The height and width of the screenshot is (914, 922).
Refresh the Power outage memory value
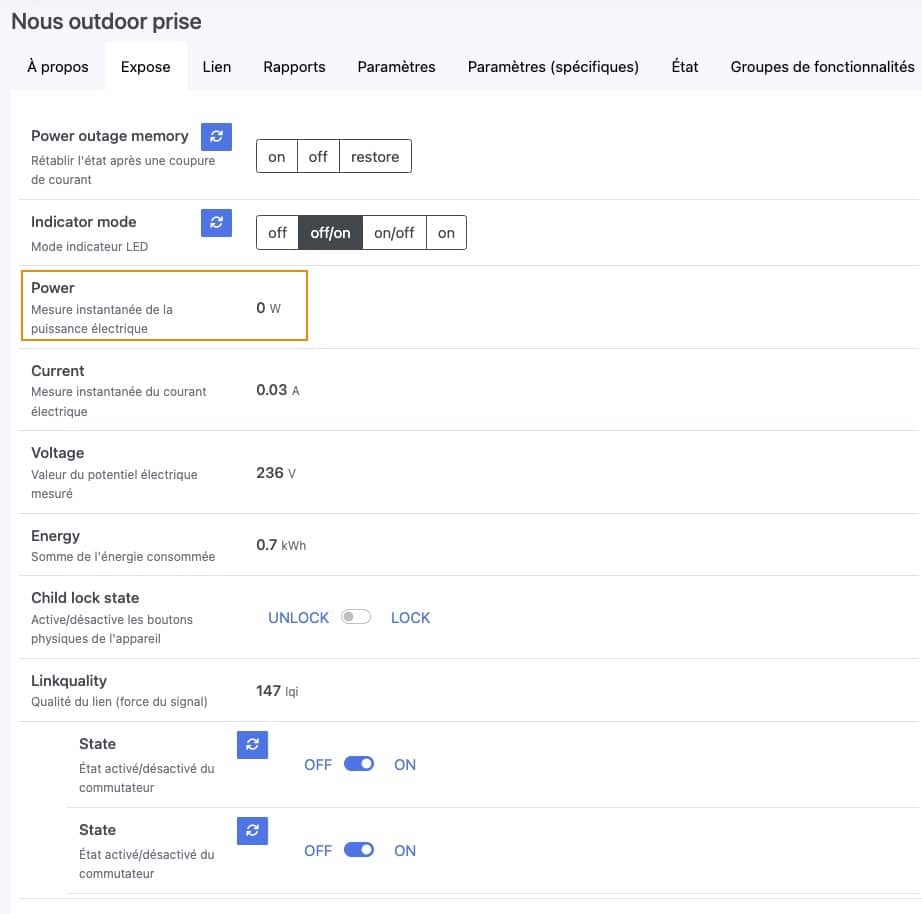coord(216,136)
